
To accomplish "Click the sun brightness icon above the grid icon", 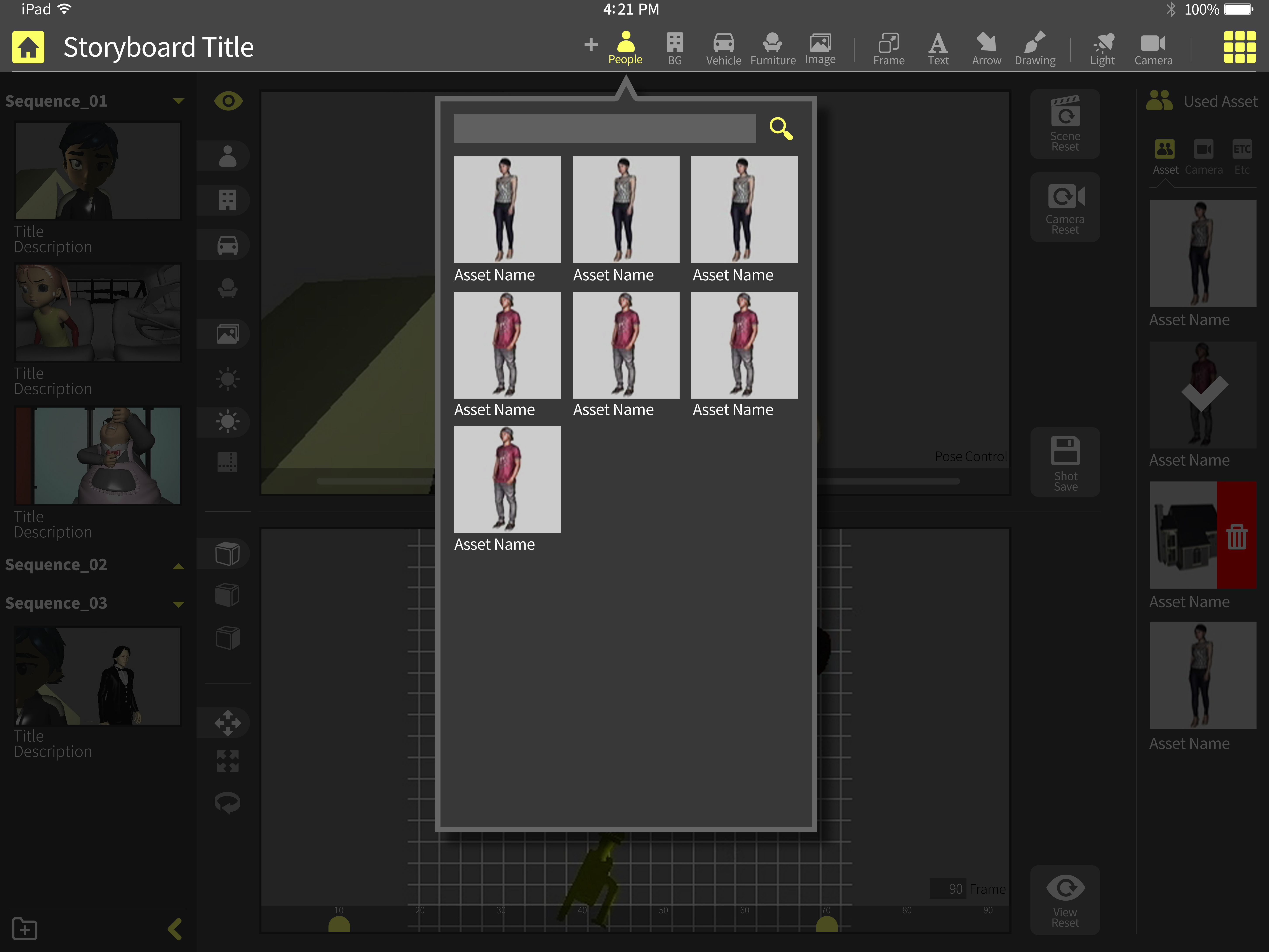I will (228, 422).
